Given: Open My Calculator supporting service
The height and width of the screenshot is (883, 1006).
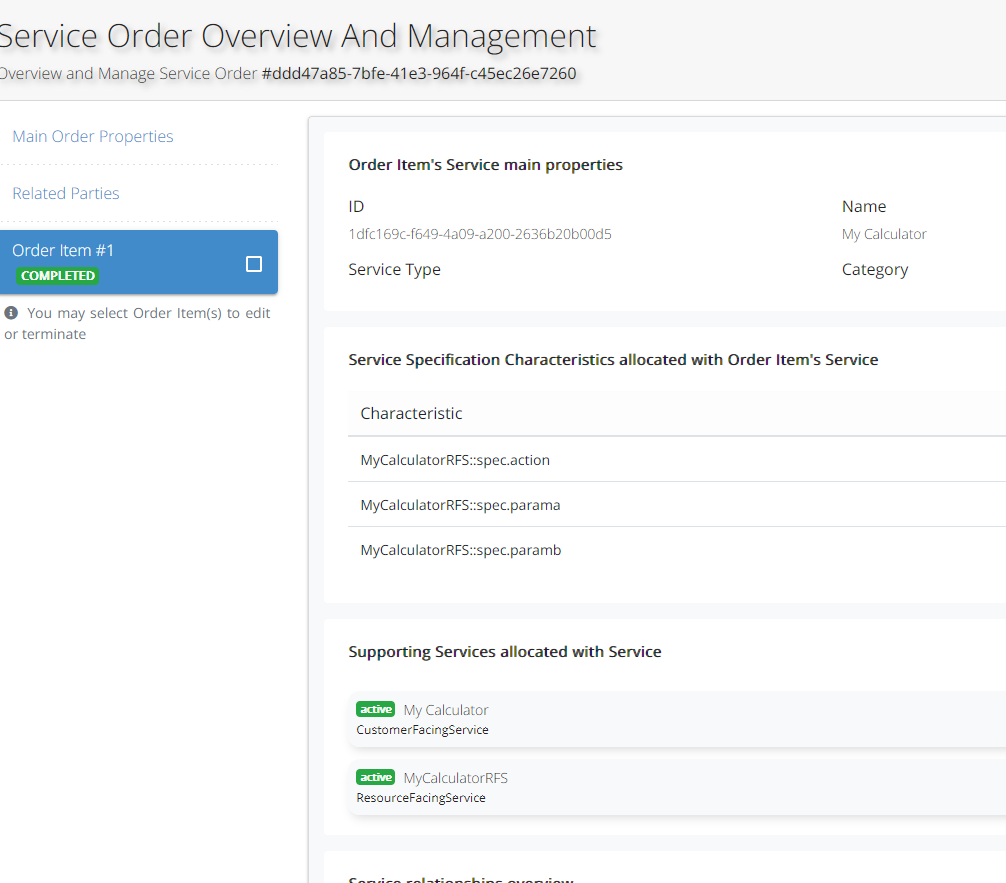Looking at the screenshot, I should [x=446, y=710].
